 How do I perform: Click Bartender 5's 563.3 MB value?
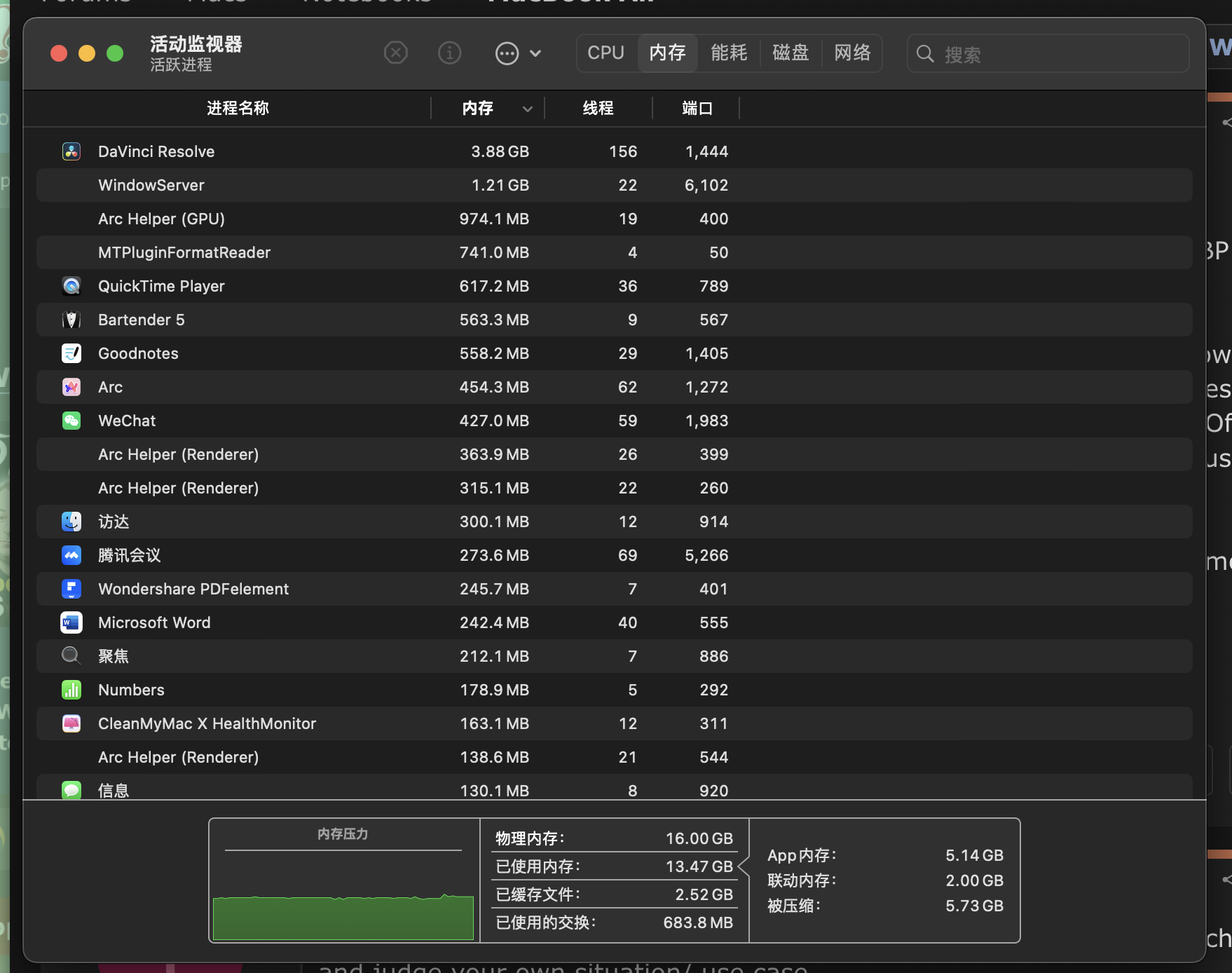click(494, 320)
